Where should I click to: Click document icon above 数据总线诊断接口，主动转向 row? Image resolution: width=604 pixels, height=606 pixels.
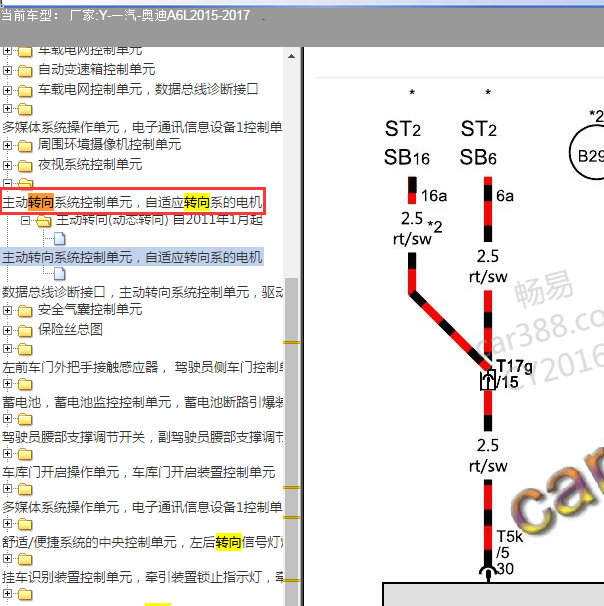pos(60,274)
